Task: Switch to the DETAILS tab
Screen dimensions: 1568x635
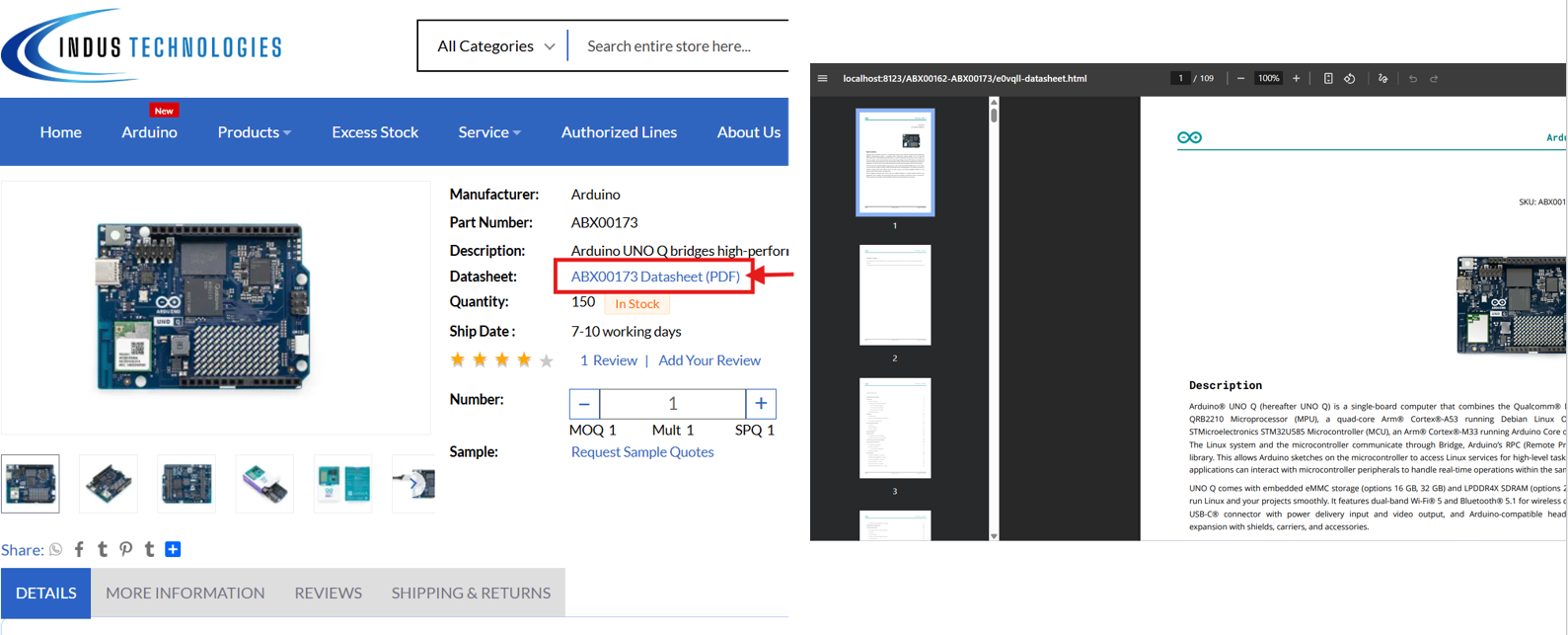Action: (x=45, y=593)
